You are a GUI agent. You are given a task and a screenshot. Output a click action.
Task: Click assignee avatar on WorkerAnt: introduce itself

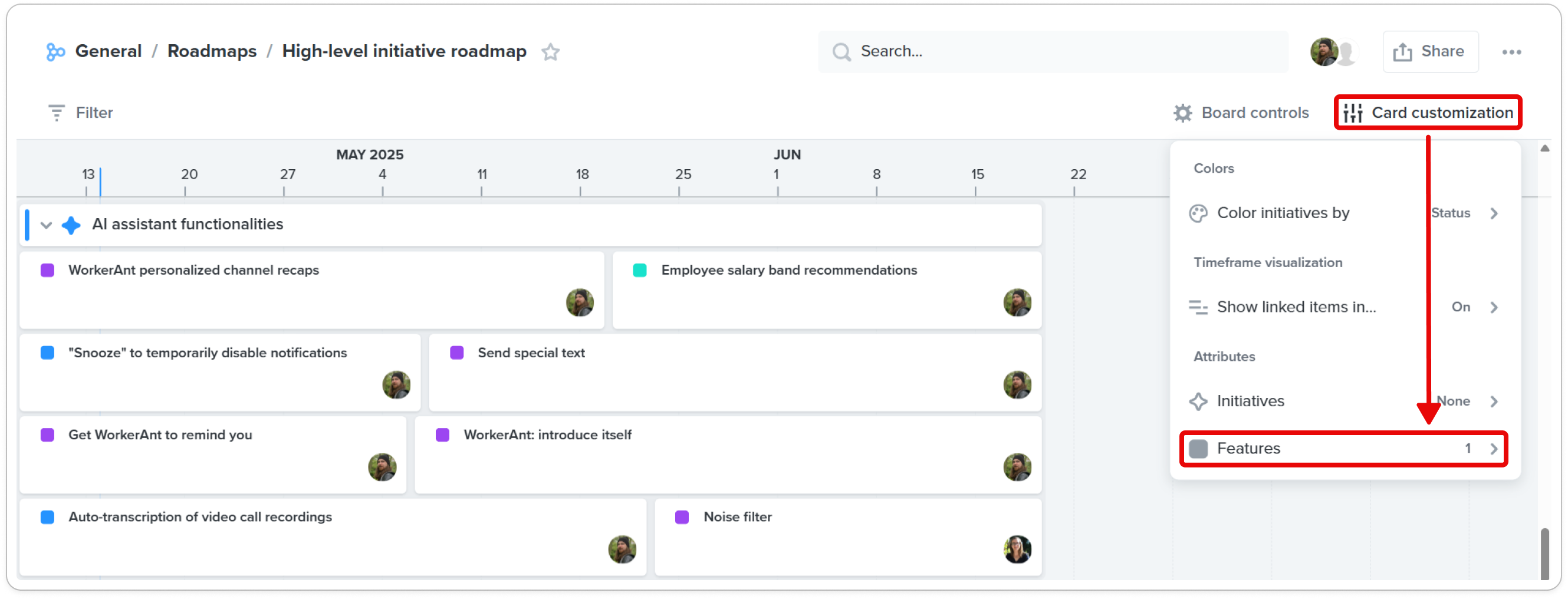(x=1017, y=467)
